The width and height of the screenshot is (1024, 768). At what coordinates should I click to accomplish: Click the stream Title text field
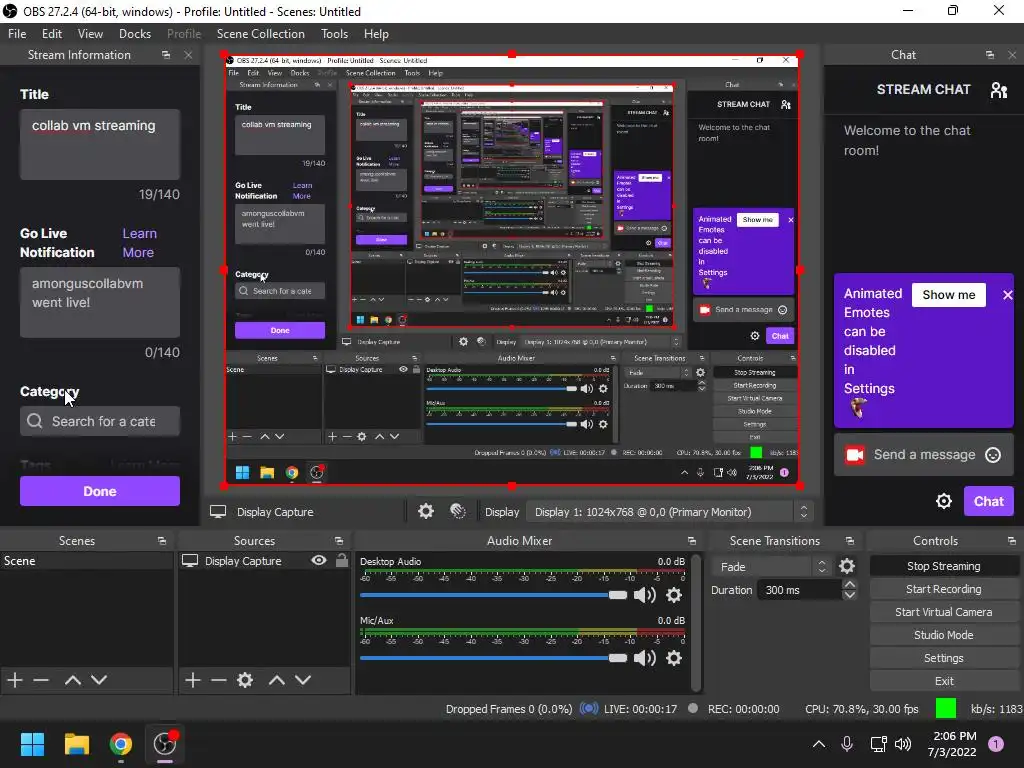click(x=100, y=144)
